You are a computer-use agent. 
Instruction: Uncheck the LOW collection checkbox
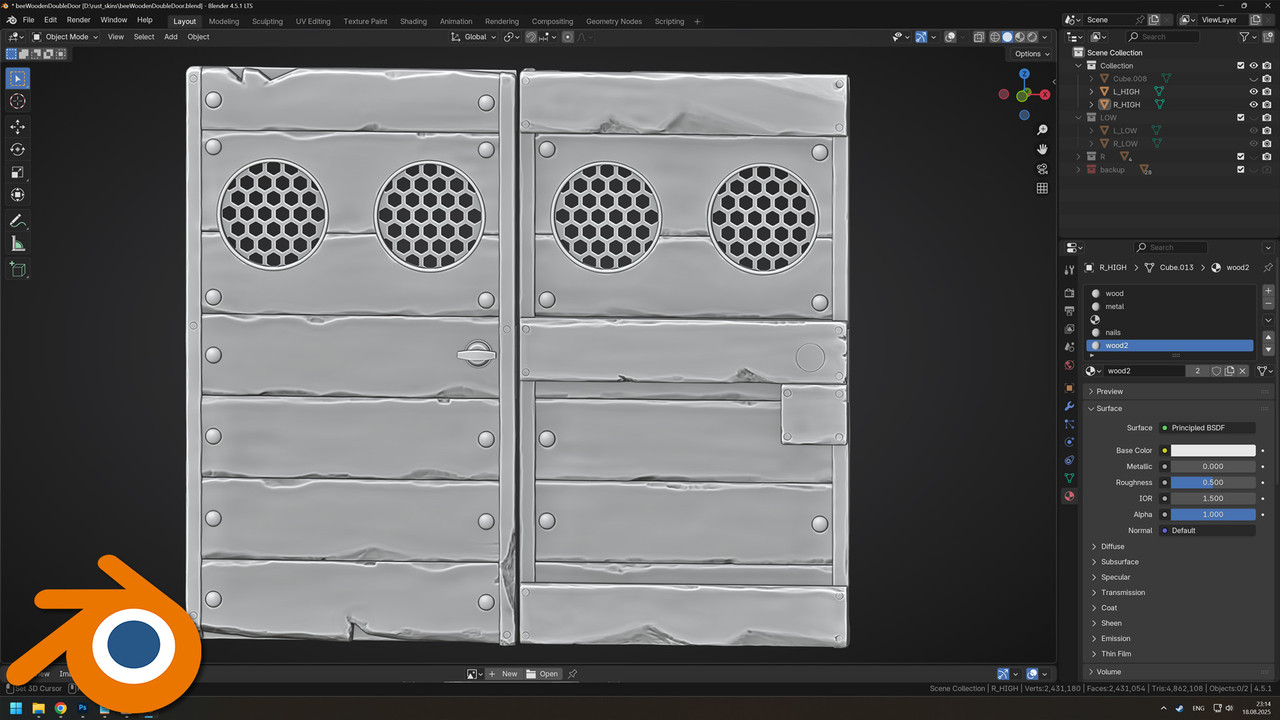point(1241,117)
